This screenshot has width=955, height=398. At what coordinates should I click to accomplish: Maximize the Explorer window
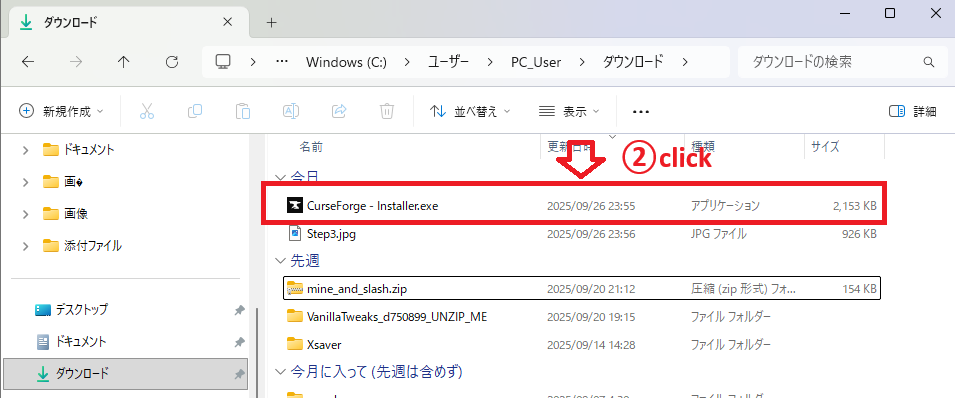890,13
